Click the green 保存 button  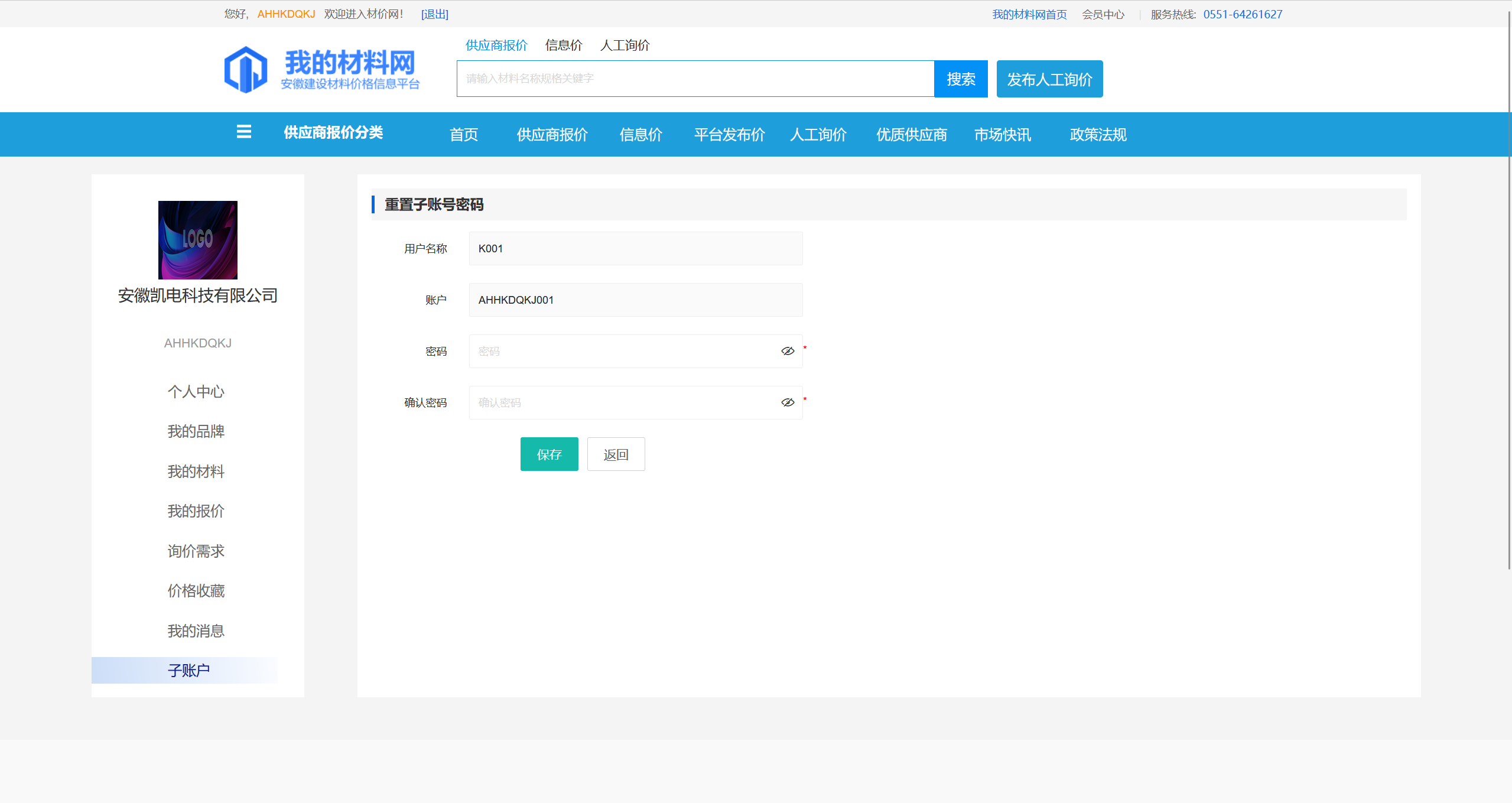[x=549, y=454]
